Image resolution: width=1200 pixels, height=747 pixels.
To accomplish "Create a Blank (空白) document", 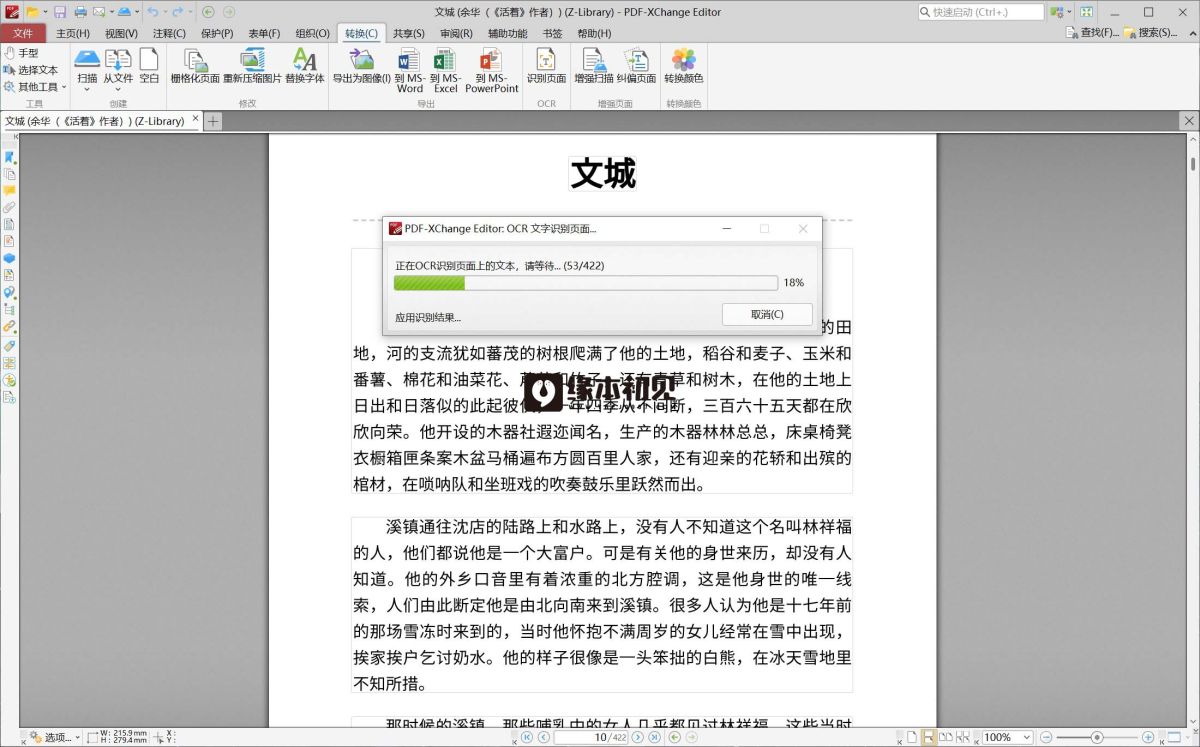I will click(x=149, y=65).
